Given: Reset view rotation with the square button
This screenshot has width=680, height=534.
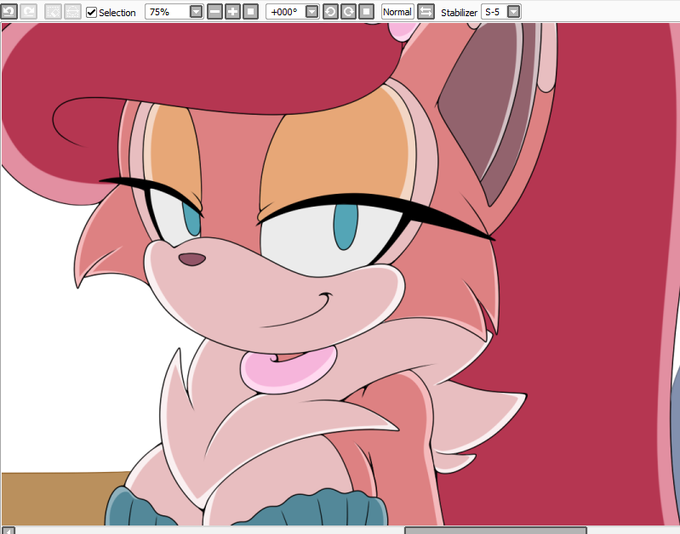Looking at the screenshot, I should click(366, 12).
